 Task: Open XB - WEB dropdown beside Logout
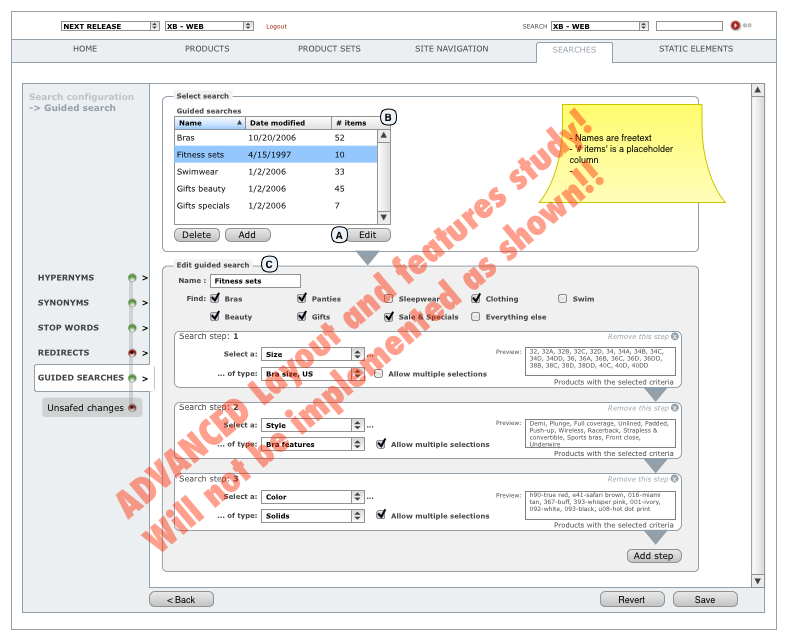click(209, 26)
